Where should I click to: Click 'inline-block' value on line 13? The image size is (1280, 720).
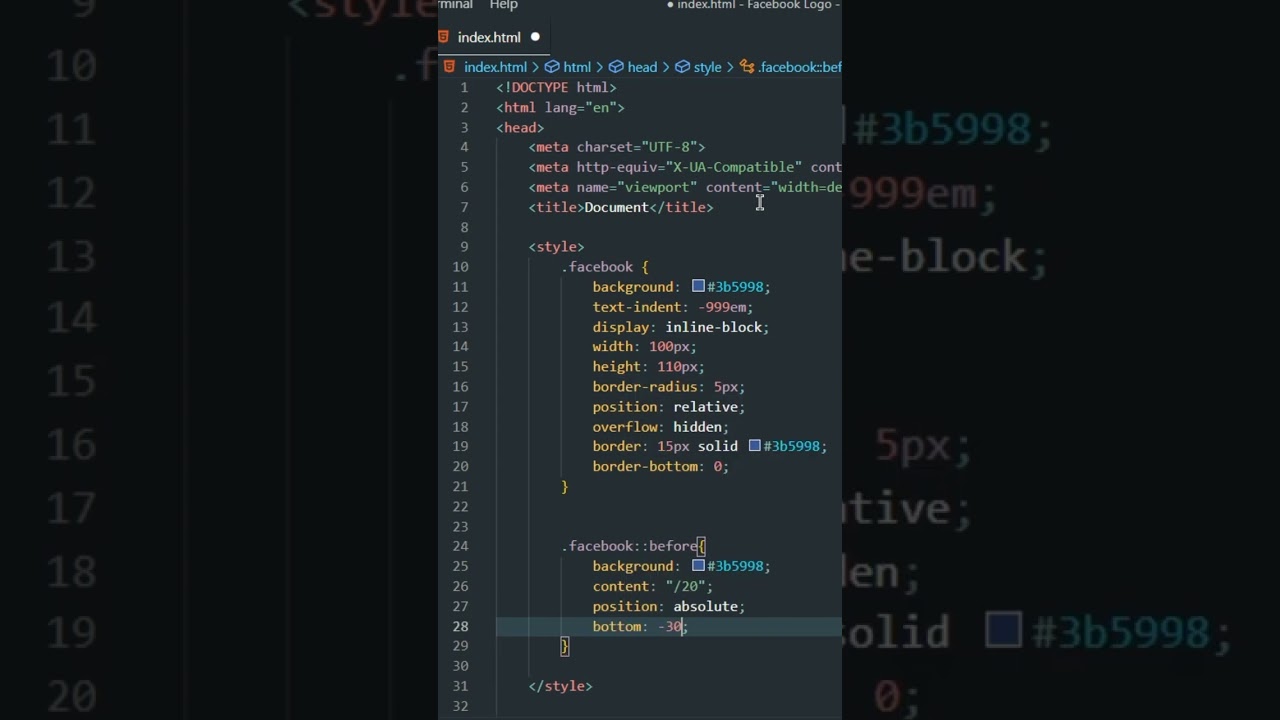pyautogui.click(x=713, y=327)
